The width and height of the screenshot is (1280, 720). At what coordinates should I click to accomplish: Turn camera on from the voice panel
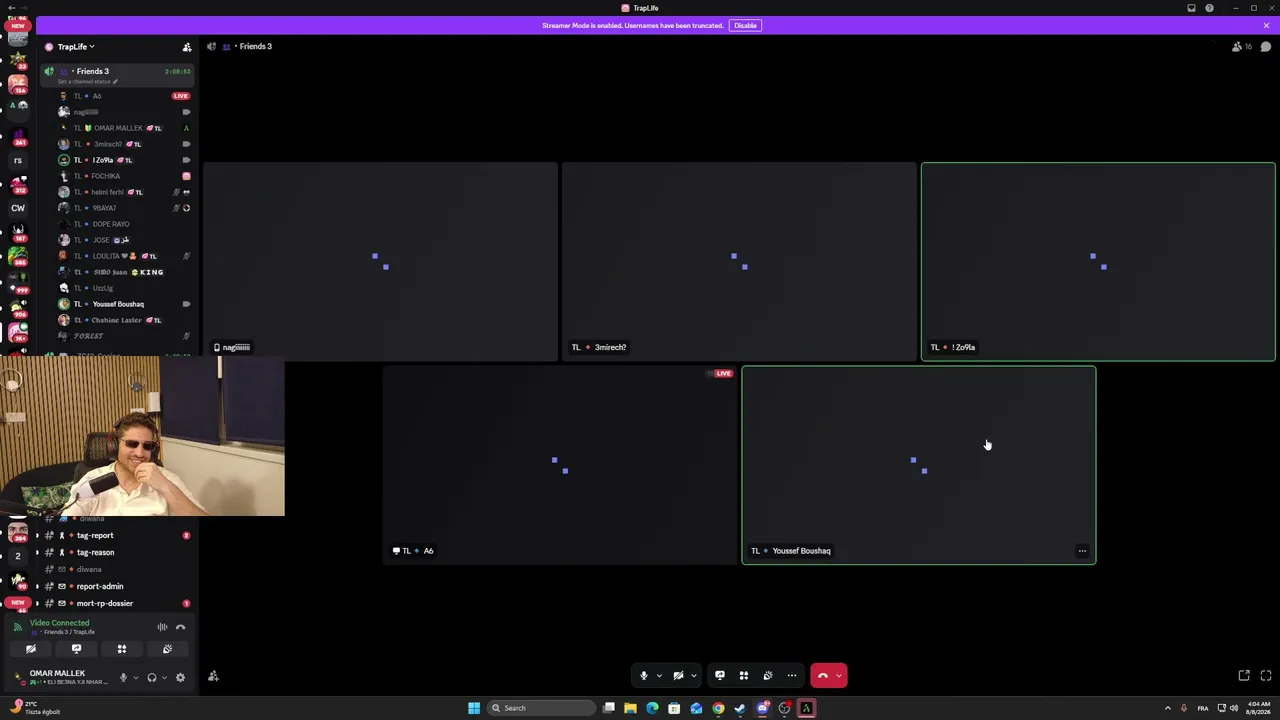click(x=31, y=649)
